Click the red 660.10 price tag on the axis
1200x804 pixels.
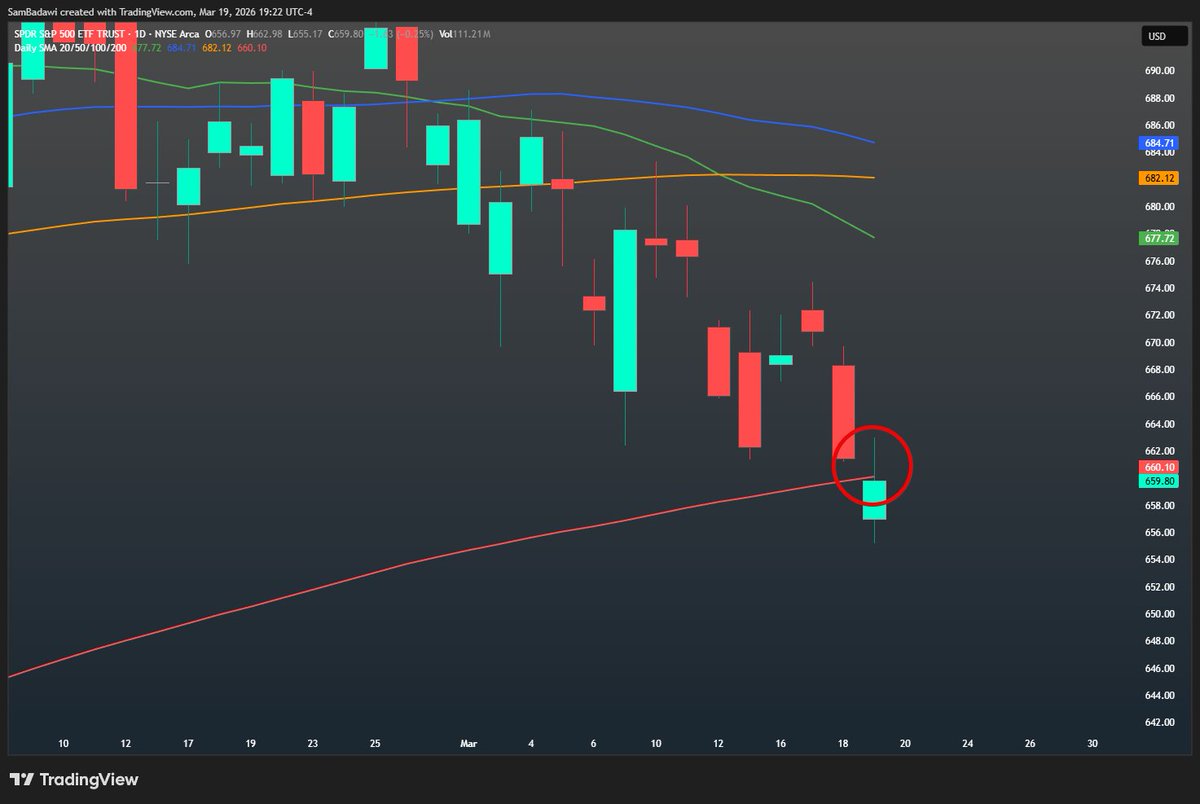pos(1158,466)
